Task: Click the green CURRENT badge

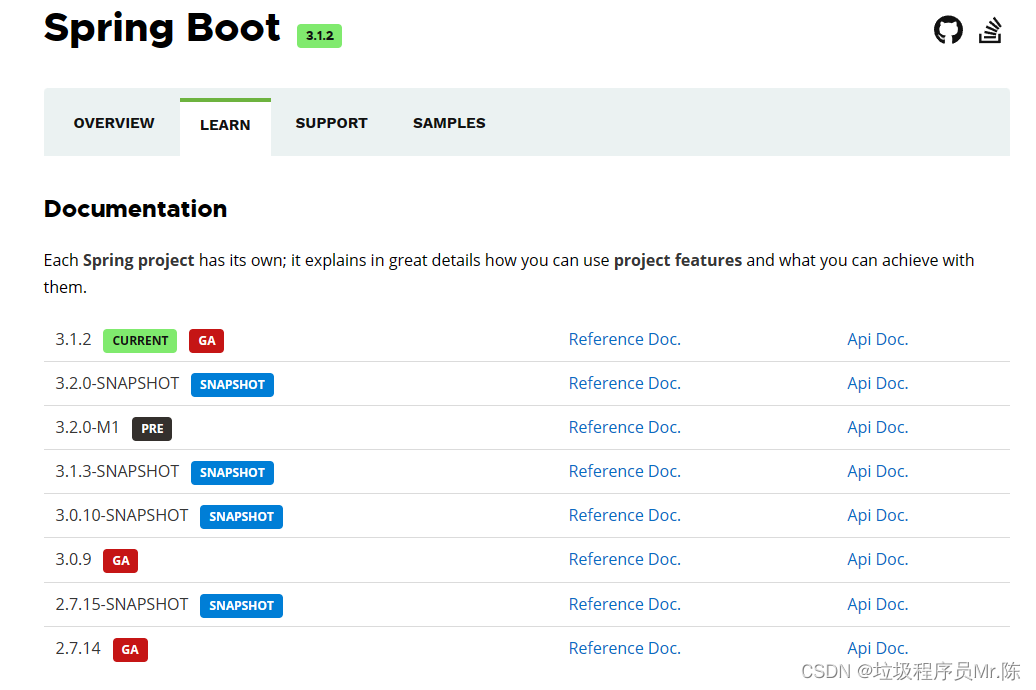Action: (x=140, y=340)
